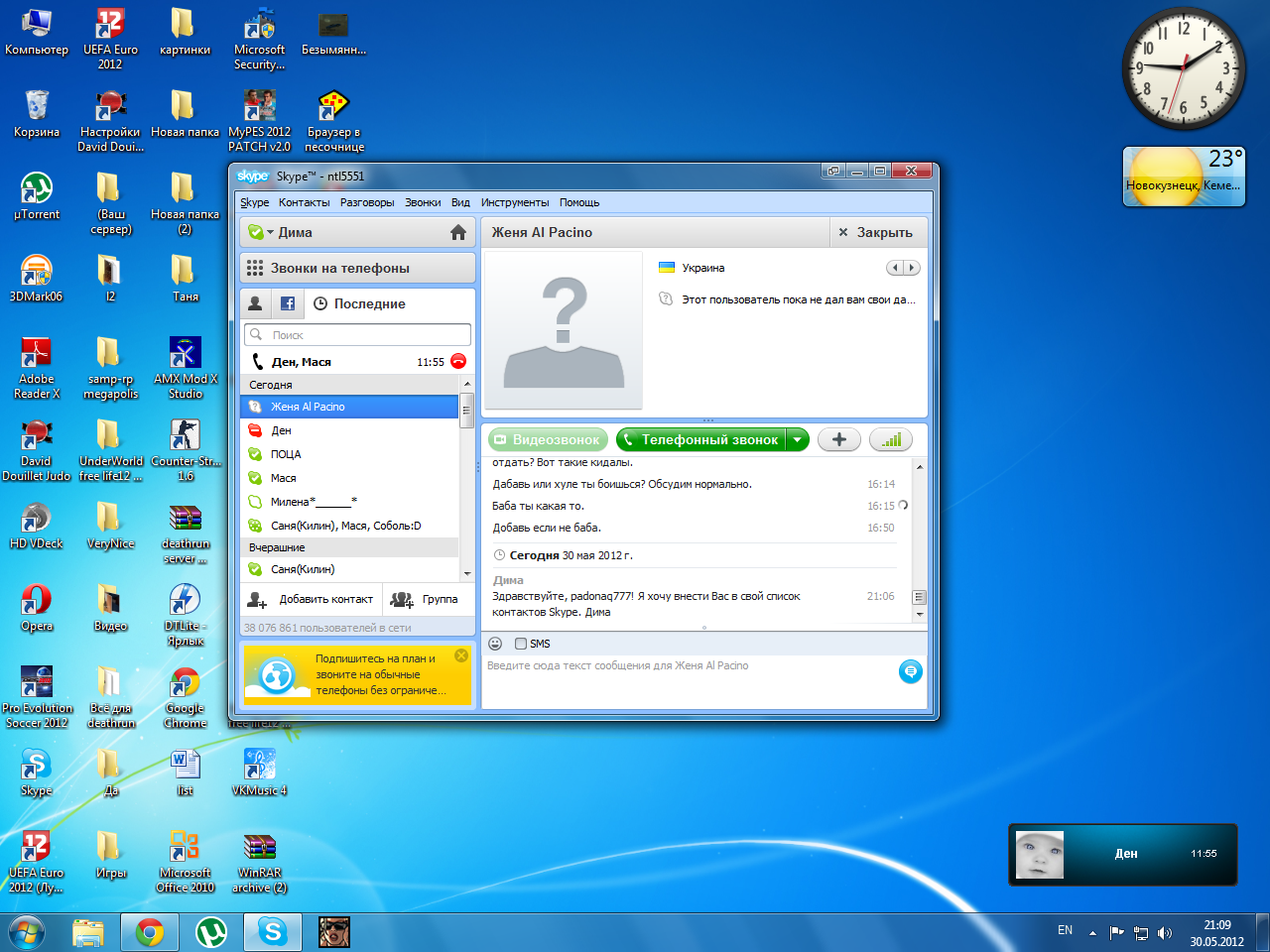The height and width of the screenshot is (952, 1270).
Task: Check call quality with the signal bars button
Action: [x=891, y=439]
